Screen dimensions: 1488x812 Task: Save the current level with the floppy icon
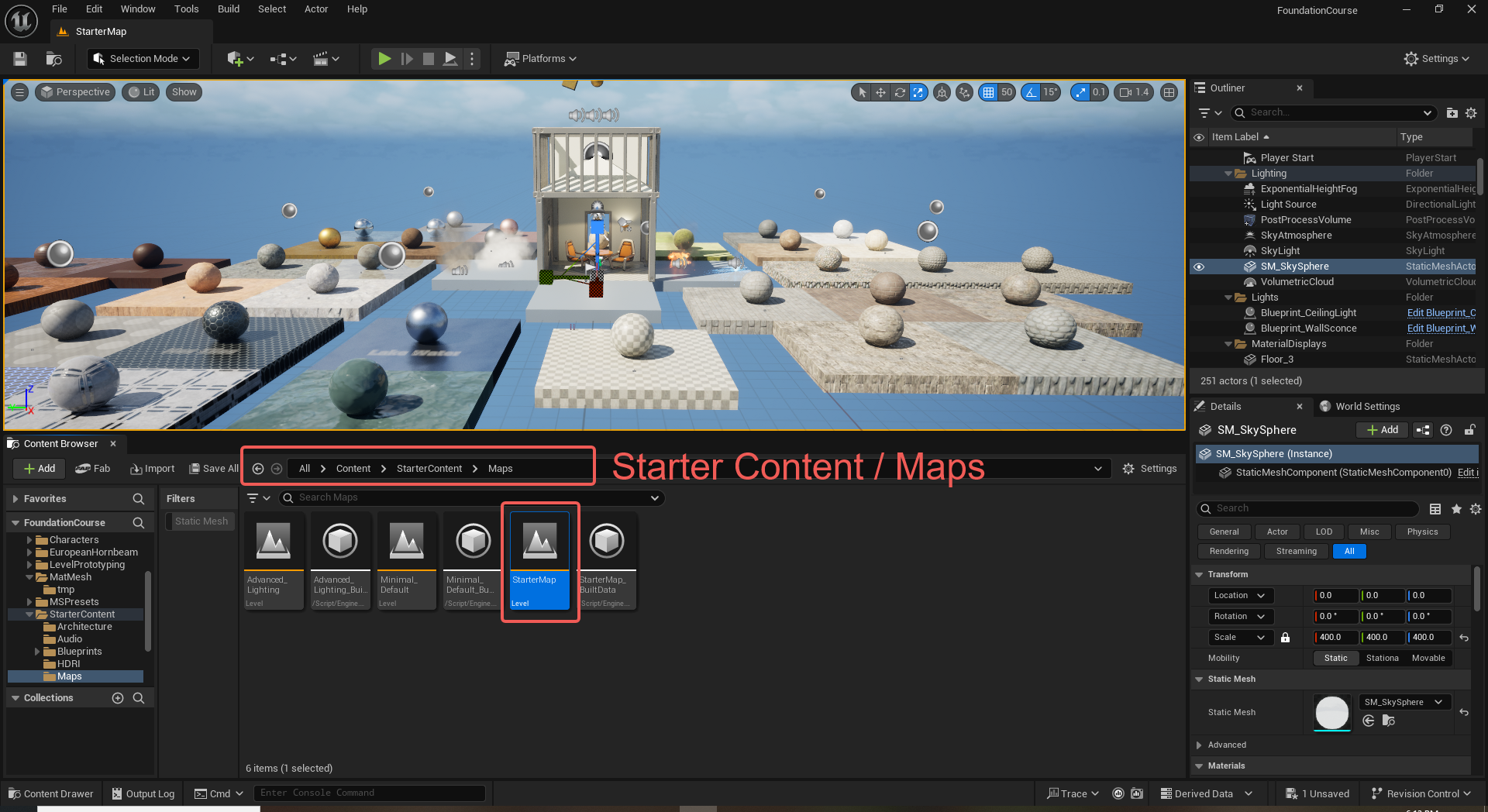pos(20,59)
